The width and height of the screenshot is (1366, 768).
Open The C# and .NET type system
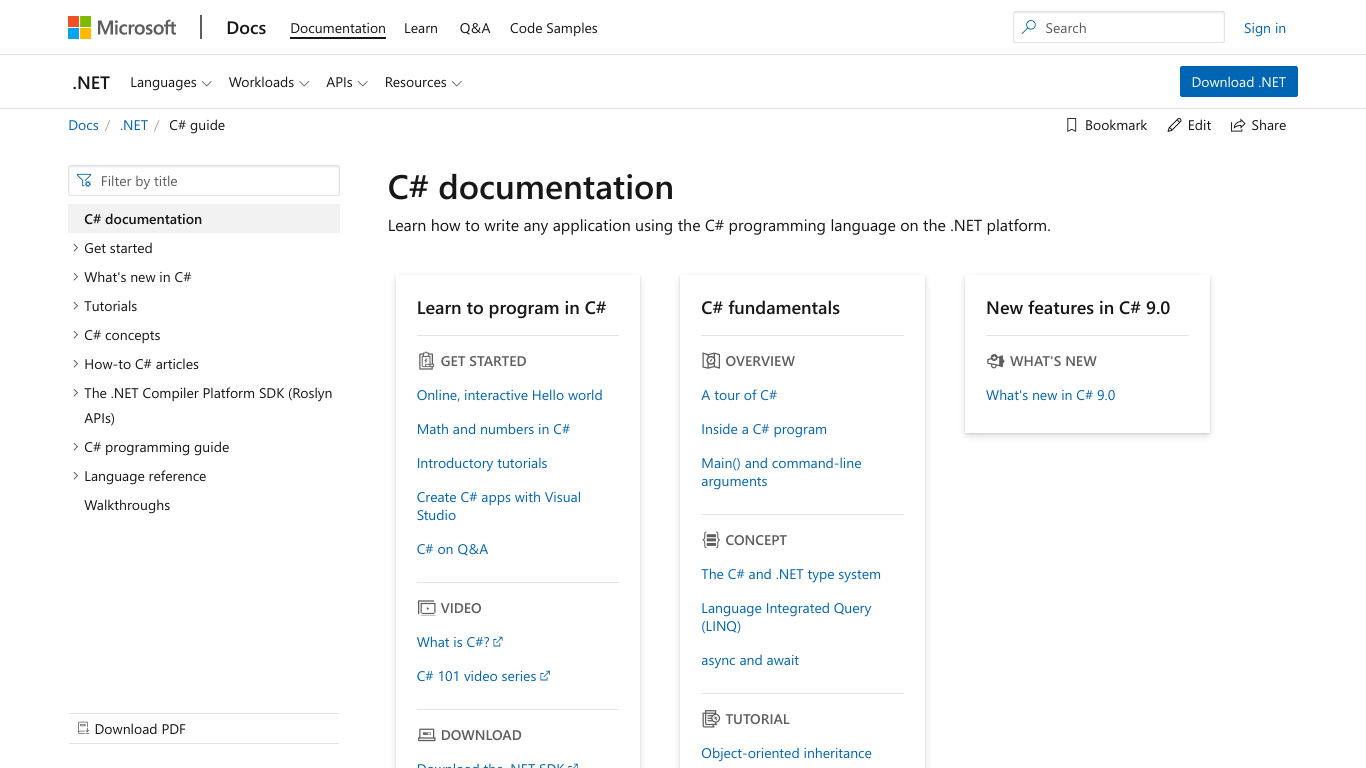click(x=791, y=574)
